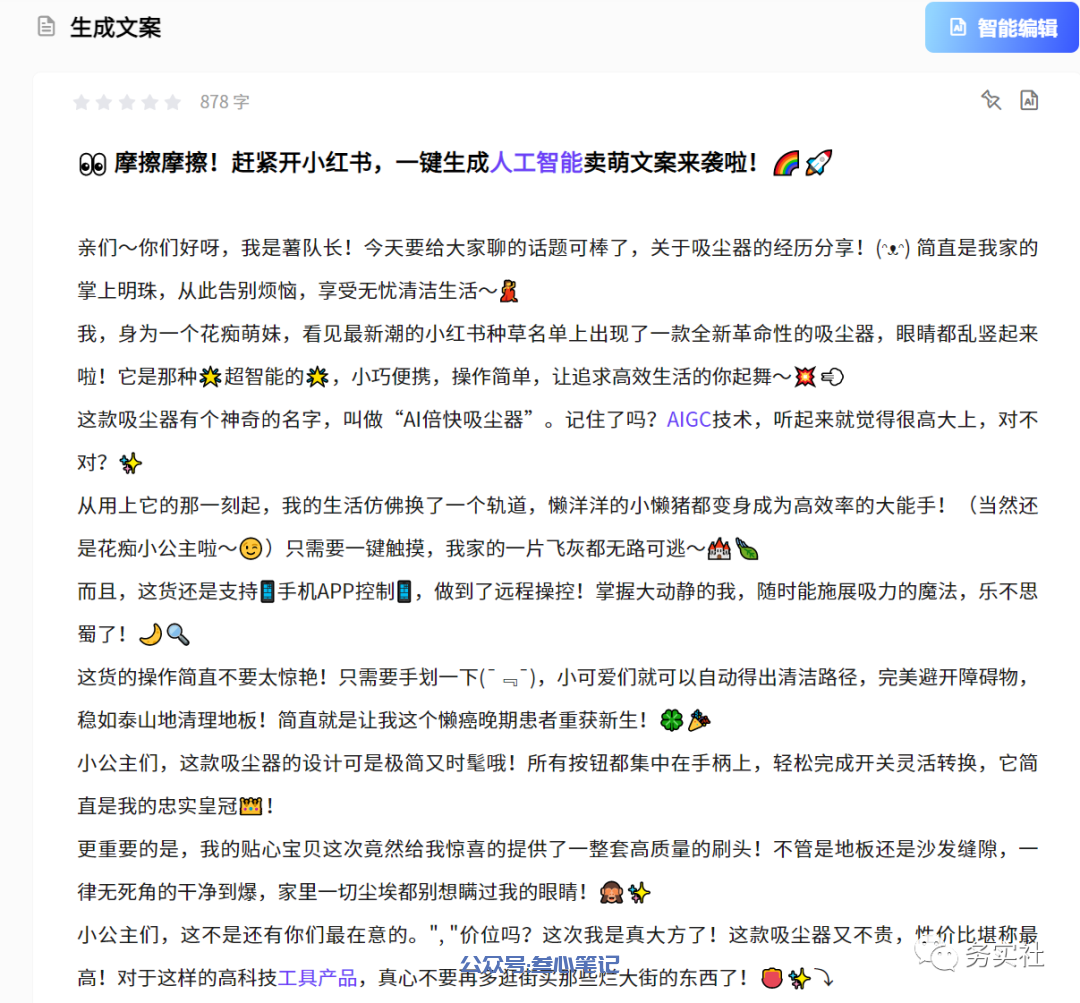The width and height of the screenshot is (1080, 1003).
Task: Click the dancer emoji after 清洁生活
Action: [509, 291]
